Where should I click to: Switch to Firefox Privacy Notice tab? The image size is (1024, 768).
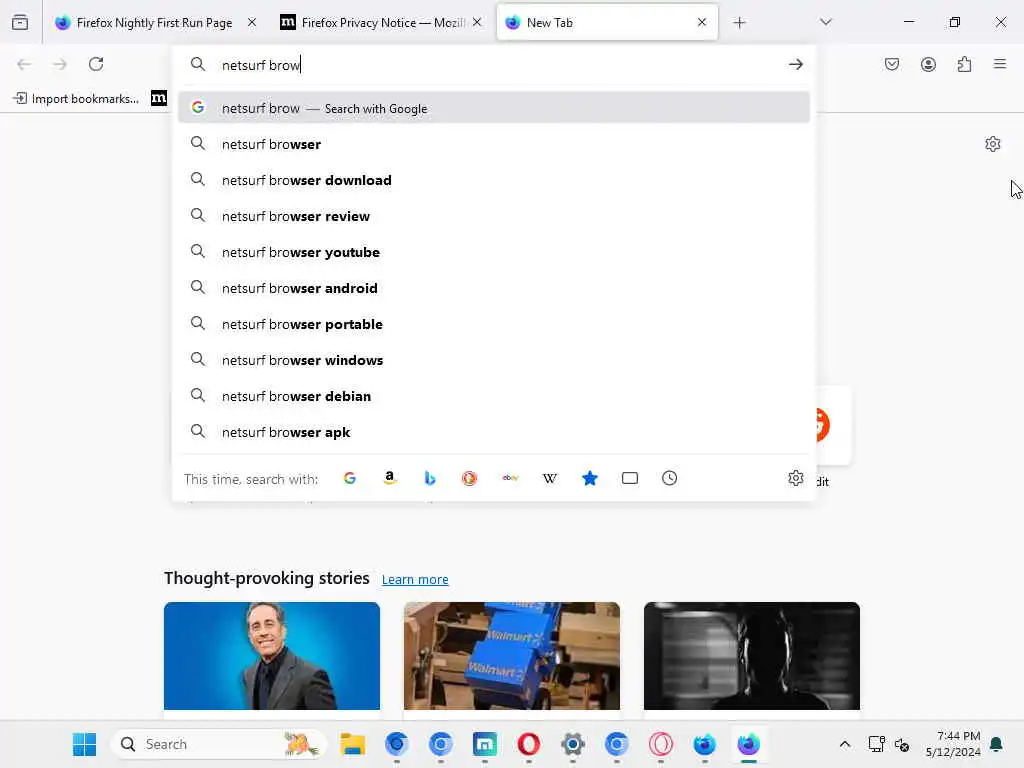click(x=382, y=23)
